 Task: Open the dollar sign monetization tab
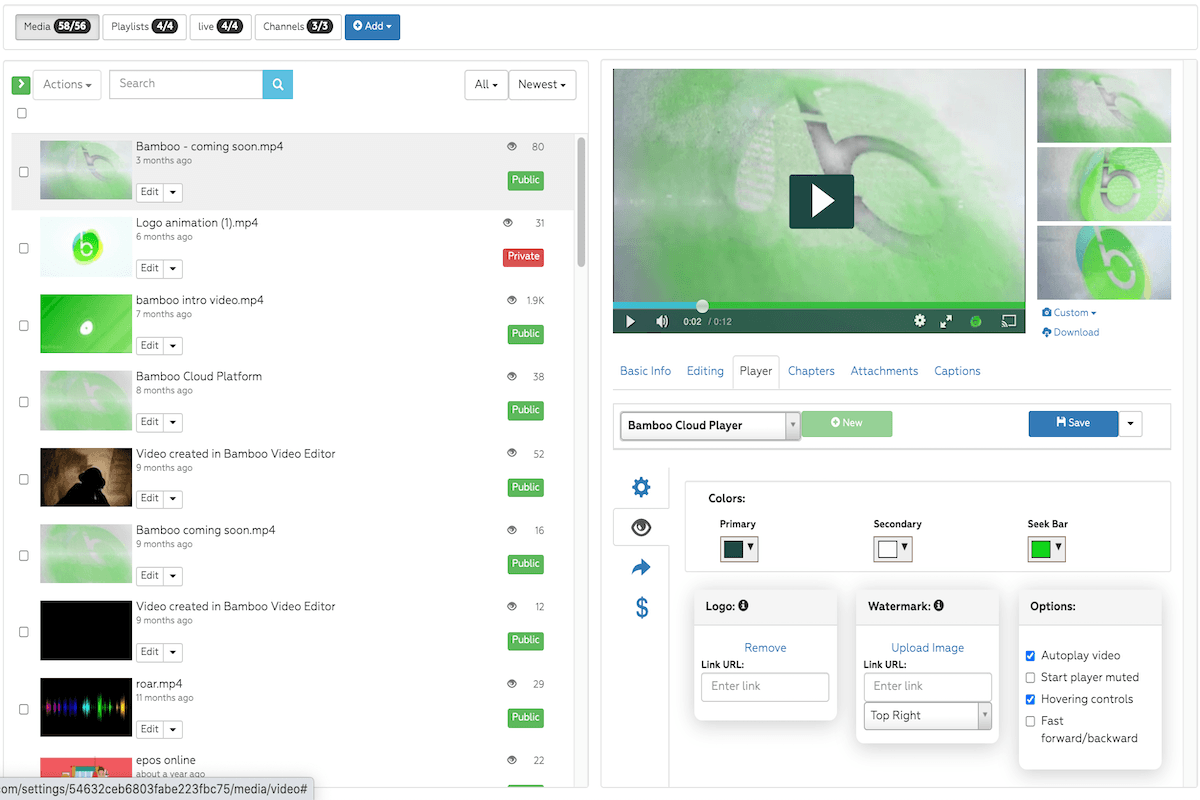click(x=641, y=607)
